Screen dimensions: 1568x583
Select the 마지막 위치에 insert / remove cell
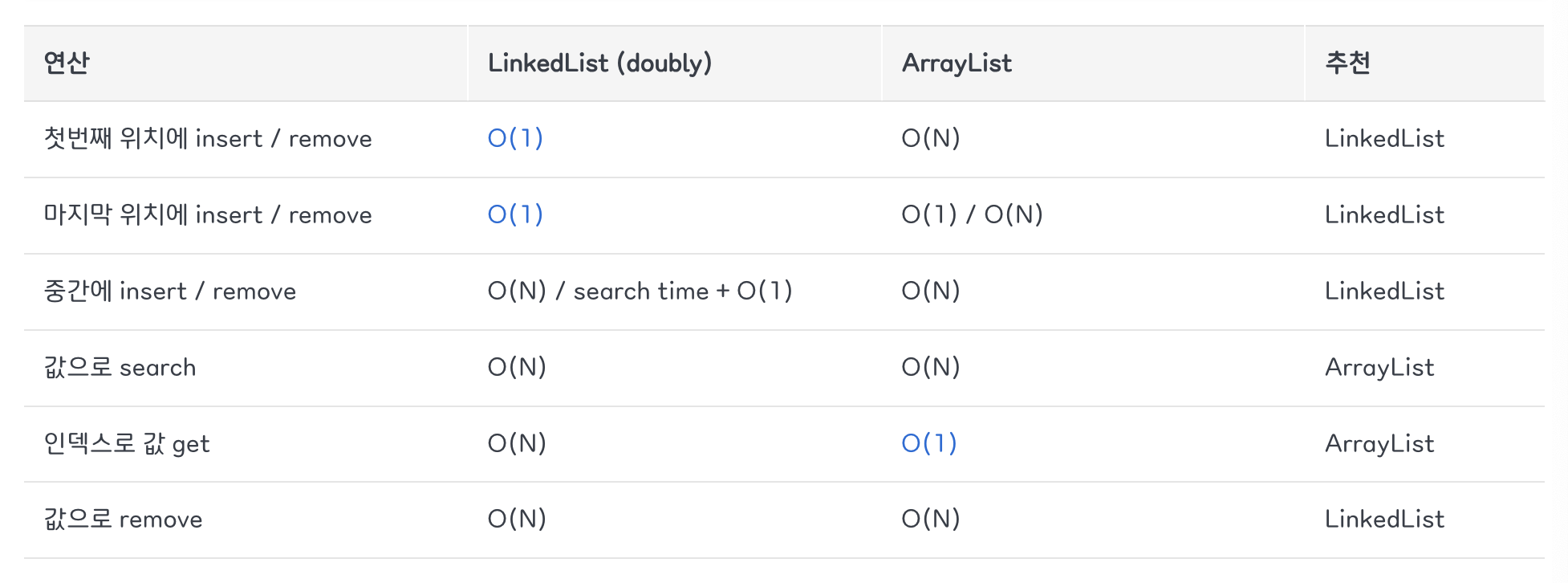[x=208, y=215]
